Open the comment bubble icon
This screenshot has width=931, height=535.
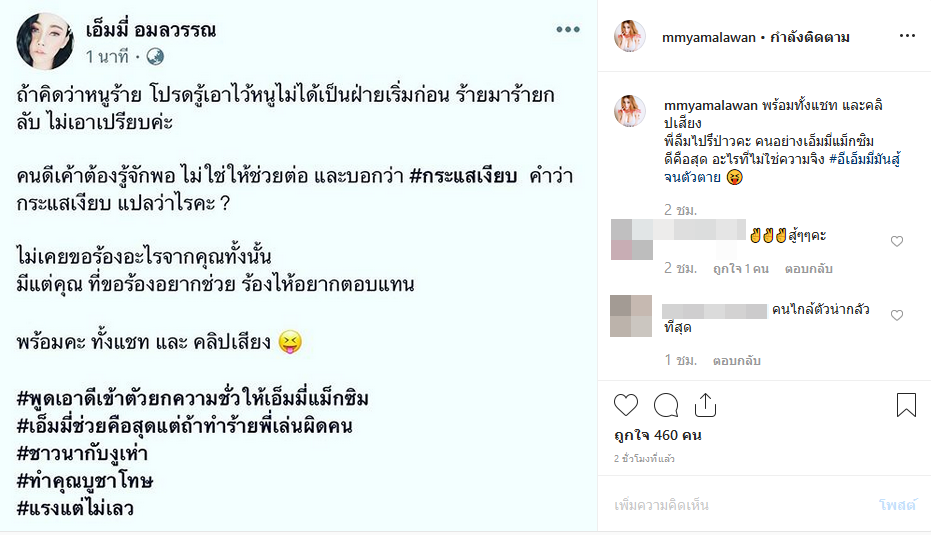pos(666,405)
